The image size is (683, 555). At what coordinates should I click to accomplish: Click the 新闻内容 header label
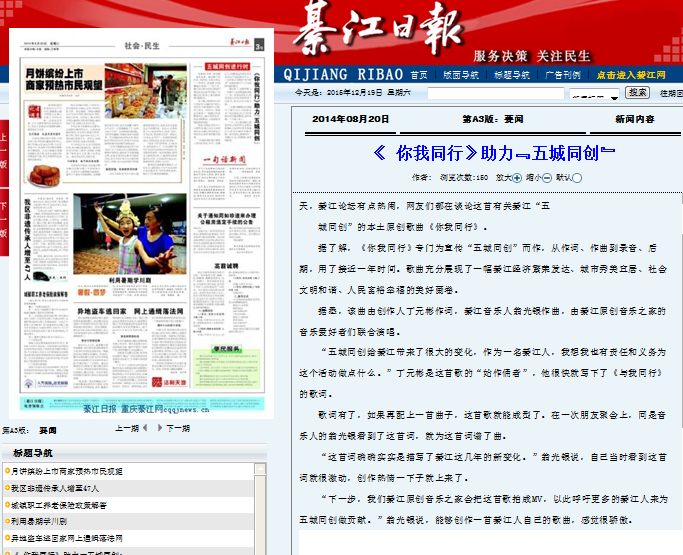coord(635,119)
